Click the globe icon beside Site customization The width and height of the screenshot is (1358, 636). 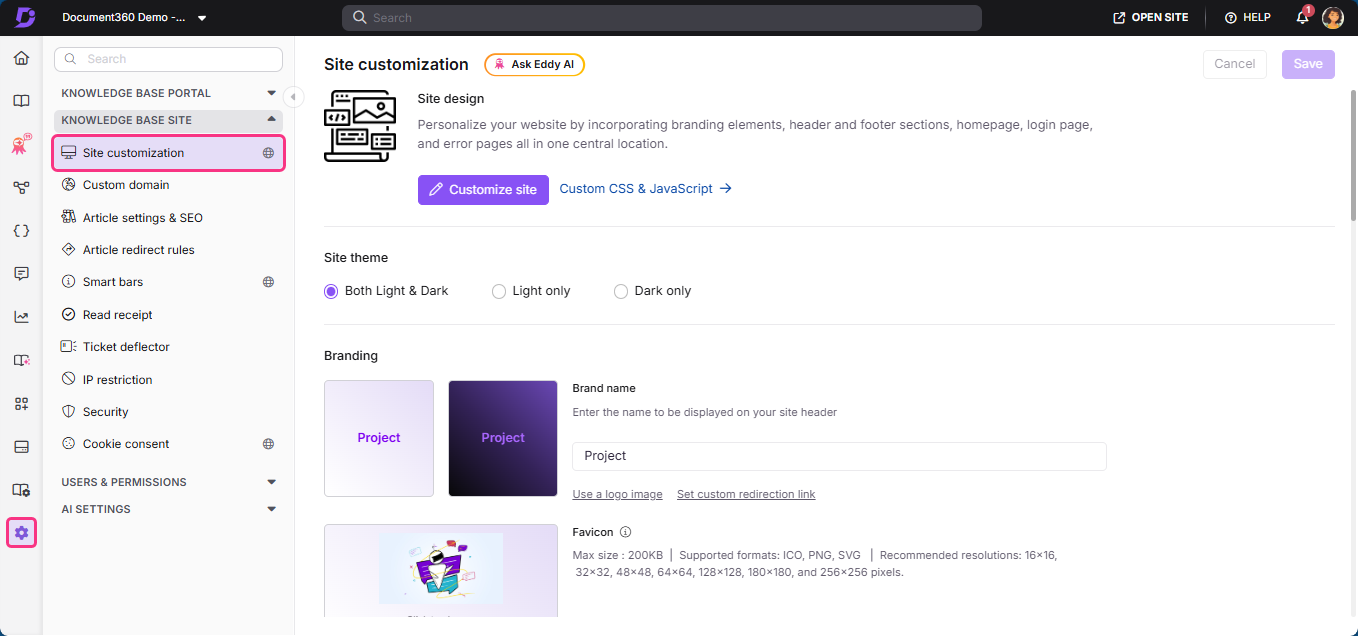point(268,153)
